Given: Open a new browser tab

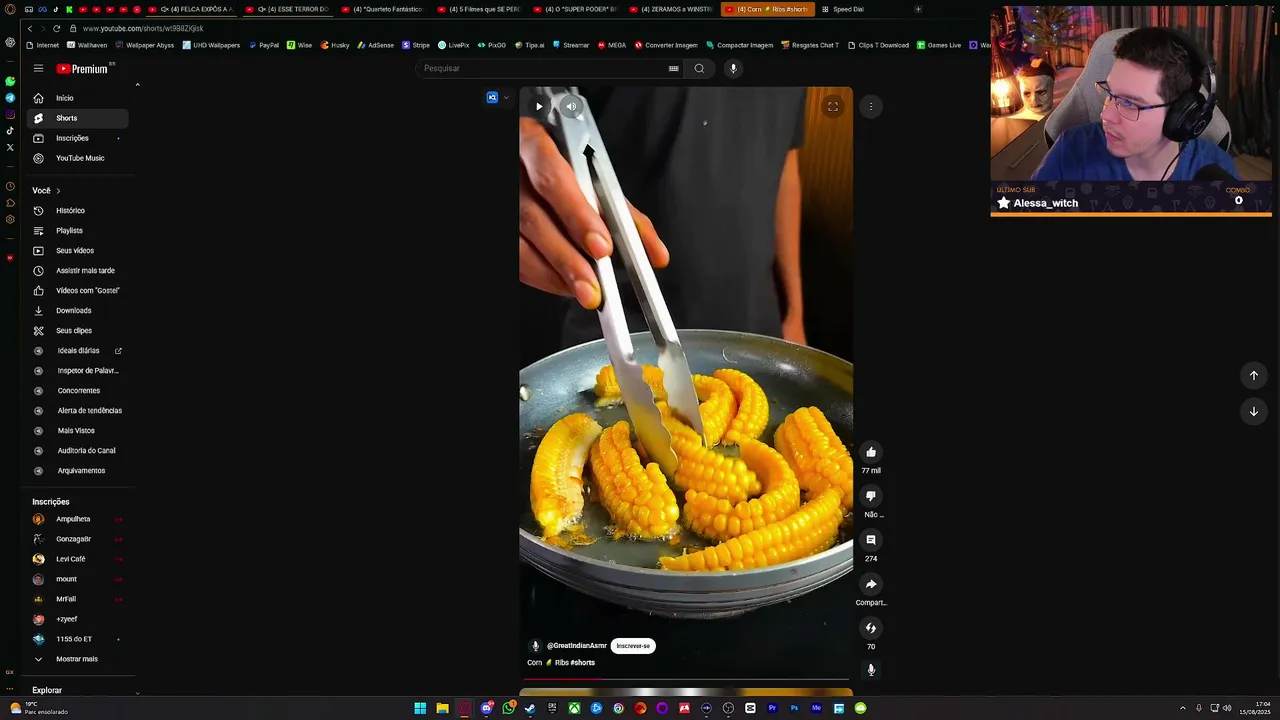Looking at the screenshot, I should tap(918, 9).
